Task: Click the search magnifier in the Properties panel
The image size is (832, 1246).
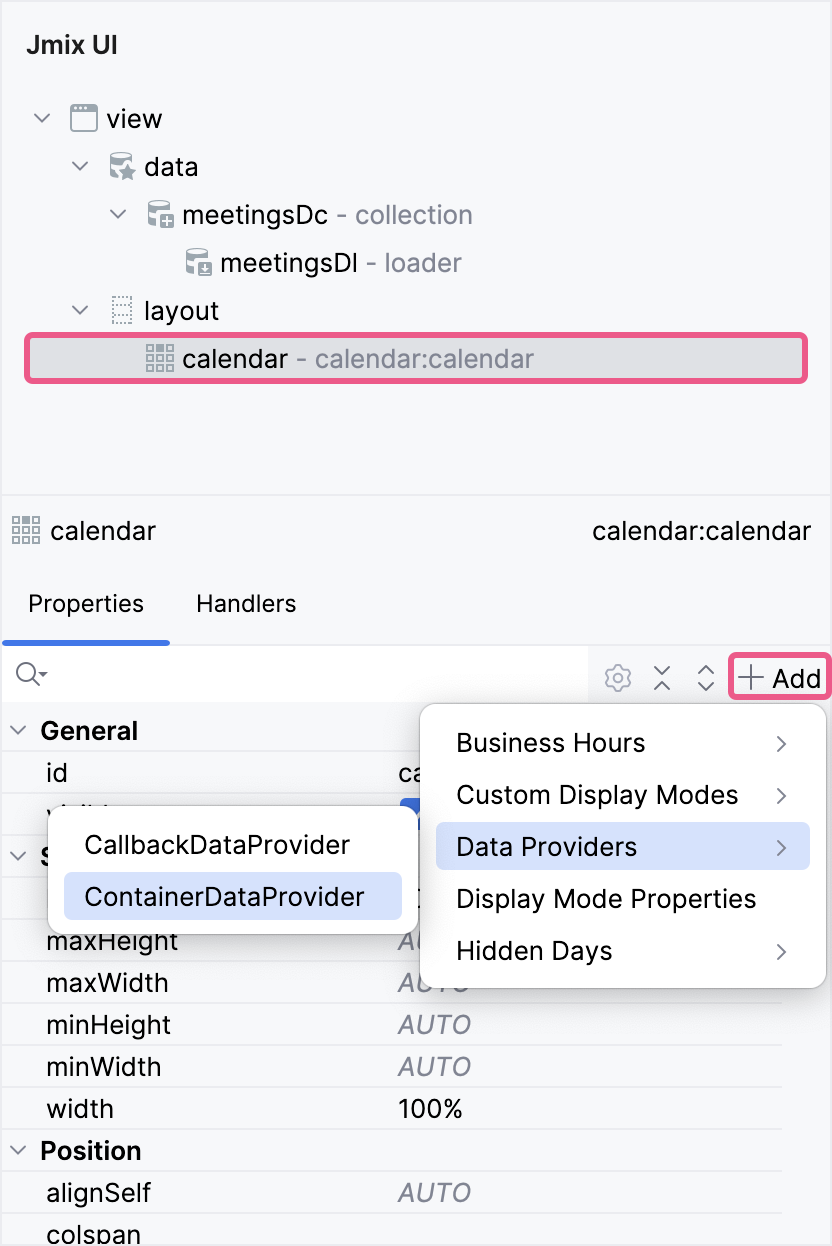Action: click(29, 674)
